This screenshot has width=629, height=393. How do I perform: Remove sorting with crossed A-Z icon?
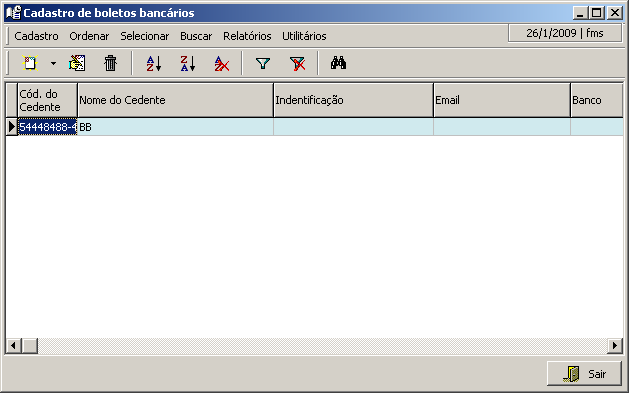[222, 63]
